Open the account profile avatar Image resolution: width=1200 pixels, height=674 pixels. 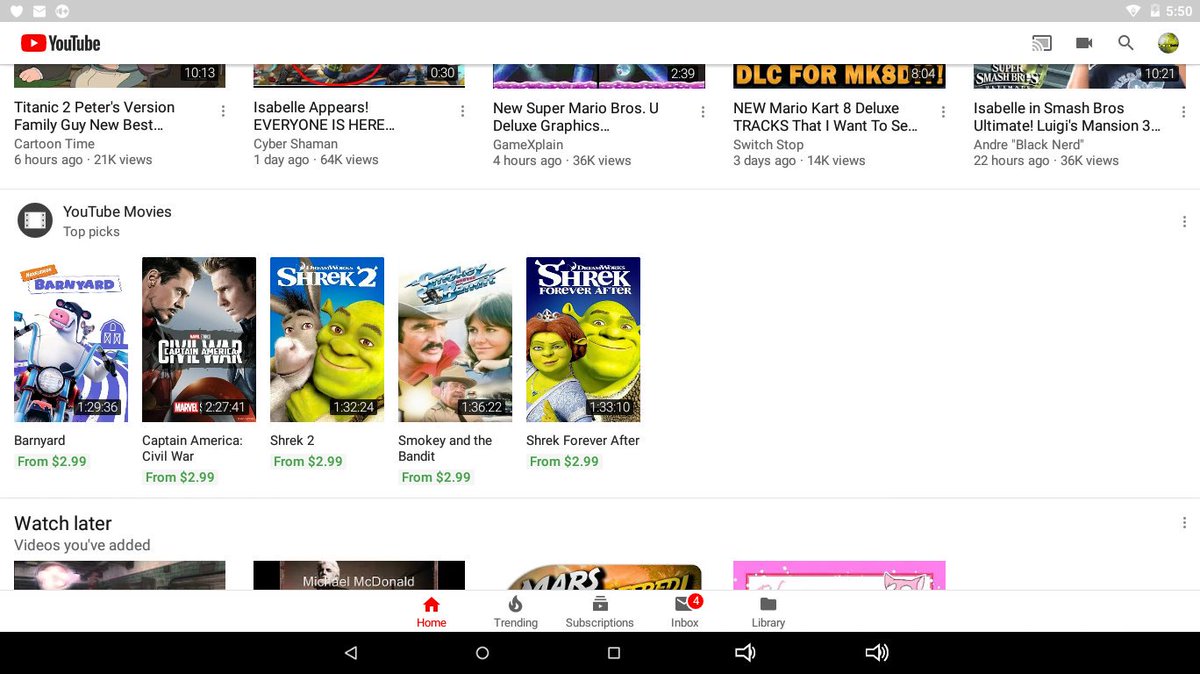click(1168, 43)
